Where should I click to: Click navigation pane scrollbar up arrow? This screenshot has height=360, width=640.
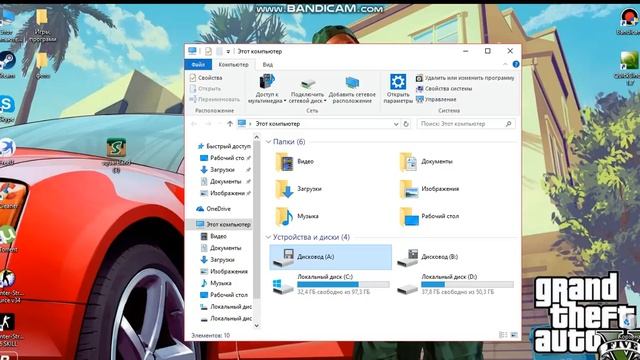(256, 137)
